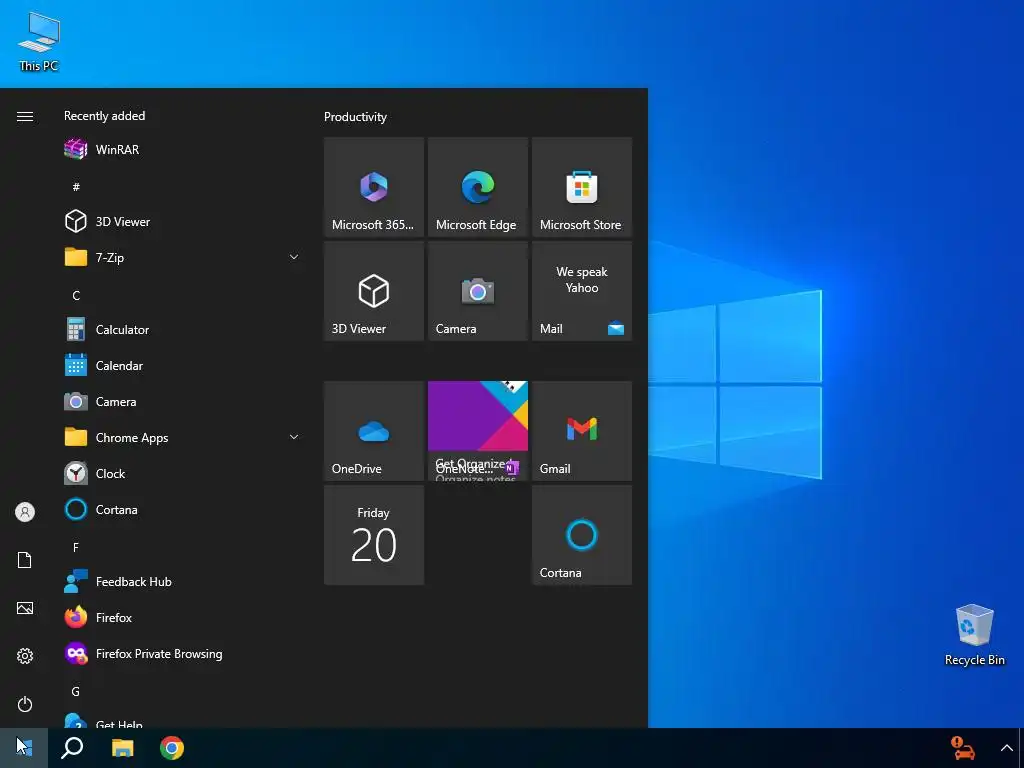This screenshot has height=768, width=1024.
Task: Open Firefox Private Browsing
Action: click(182, 654)
